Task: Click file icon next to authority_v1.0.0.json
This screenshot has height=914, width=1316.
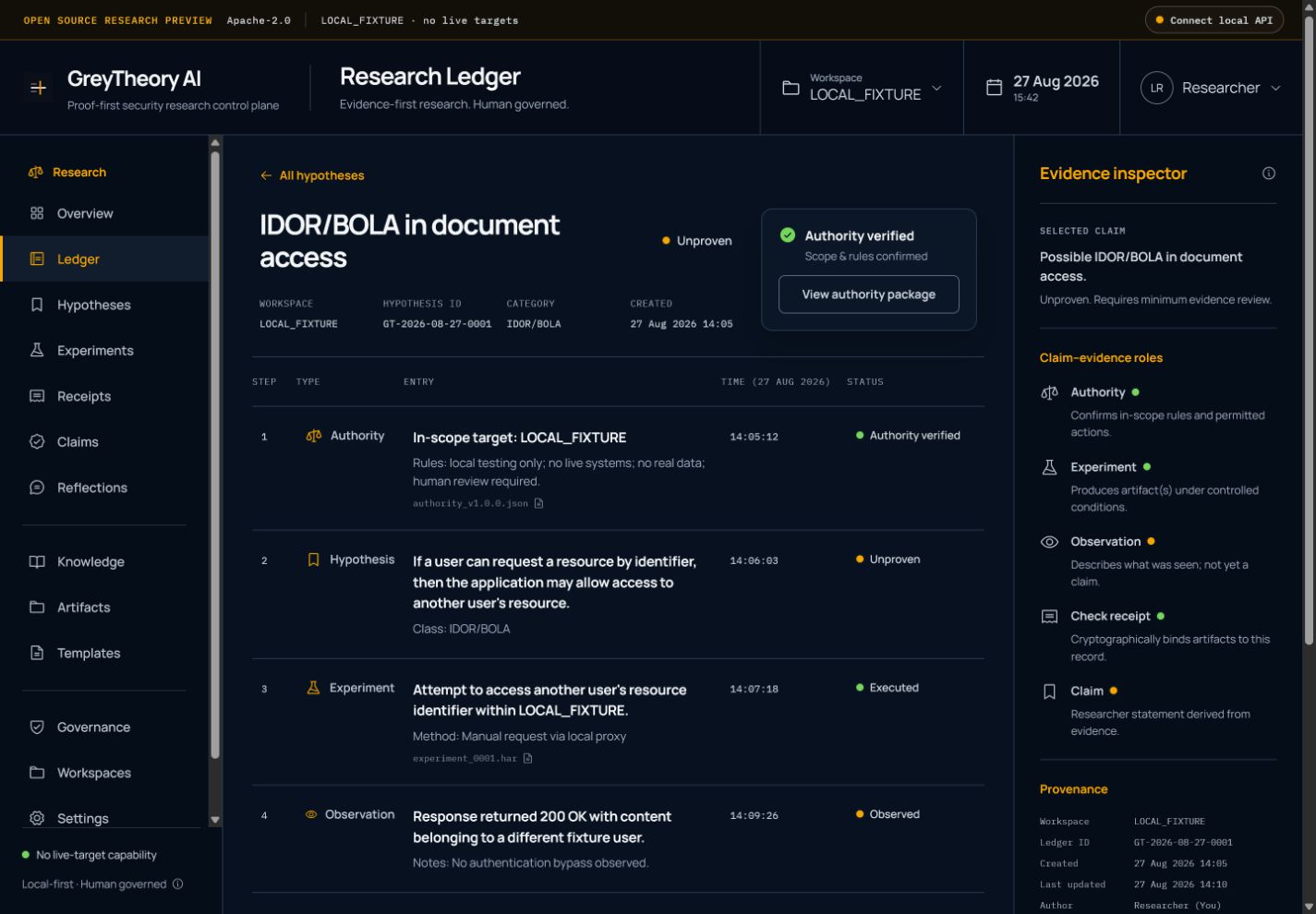Action: pyautogui.click(x=538, y=503)
